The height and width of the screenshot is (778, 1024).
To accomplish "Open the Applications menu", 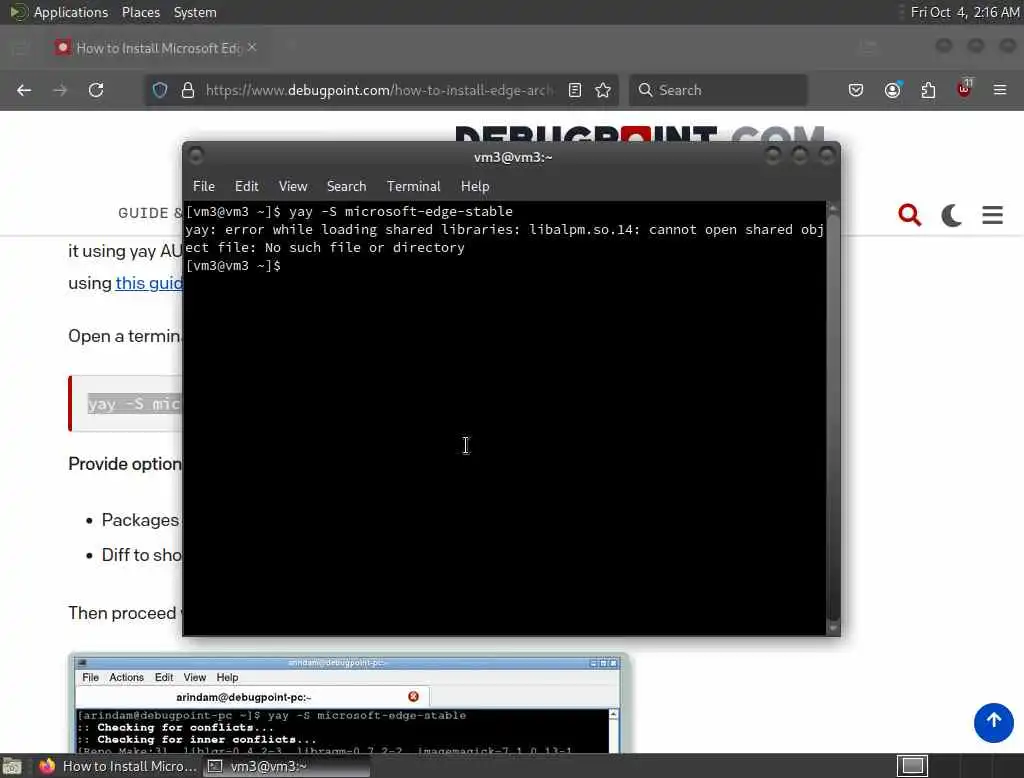I will [x=71, y=12].
